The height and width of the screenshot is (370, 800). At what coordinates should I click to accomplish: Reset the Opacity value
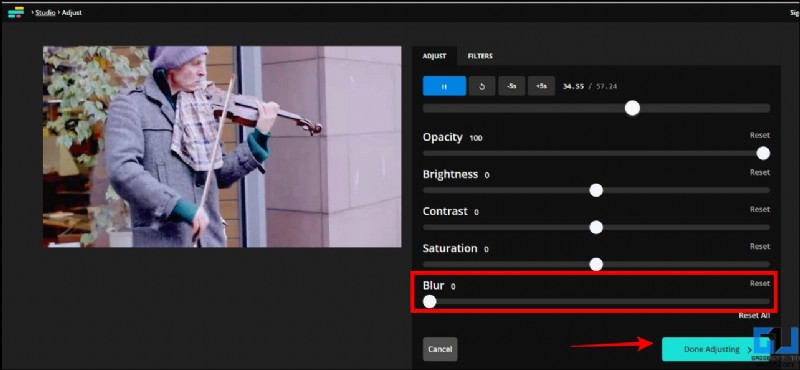(760, 135)
